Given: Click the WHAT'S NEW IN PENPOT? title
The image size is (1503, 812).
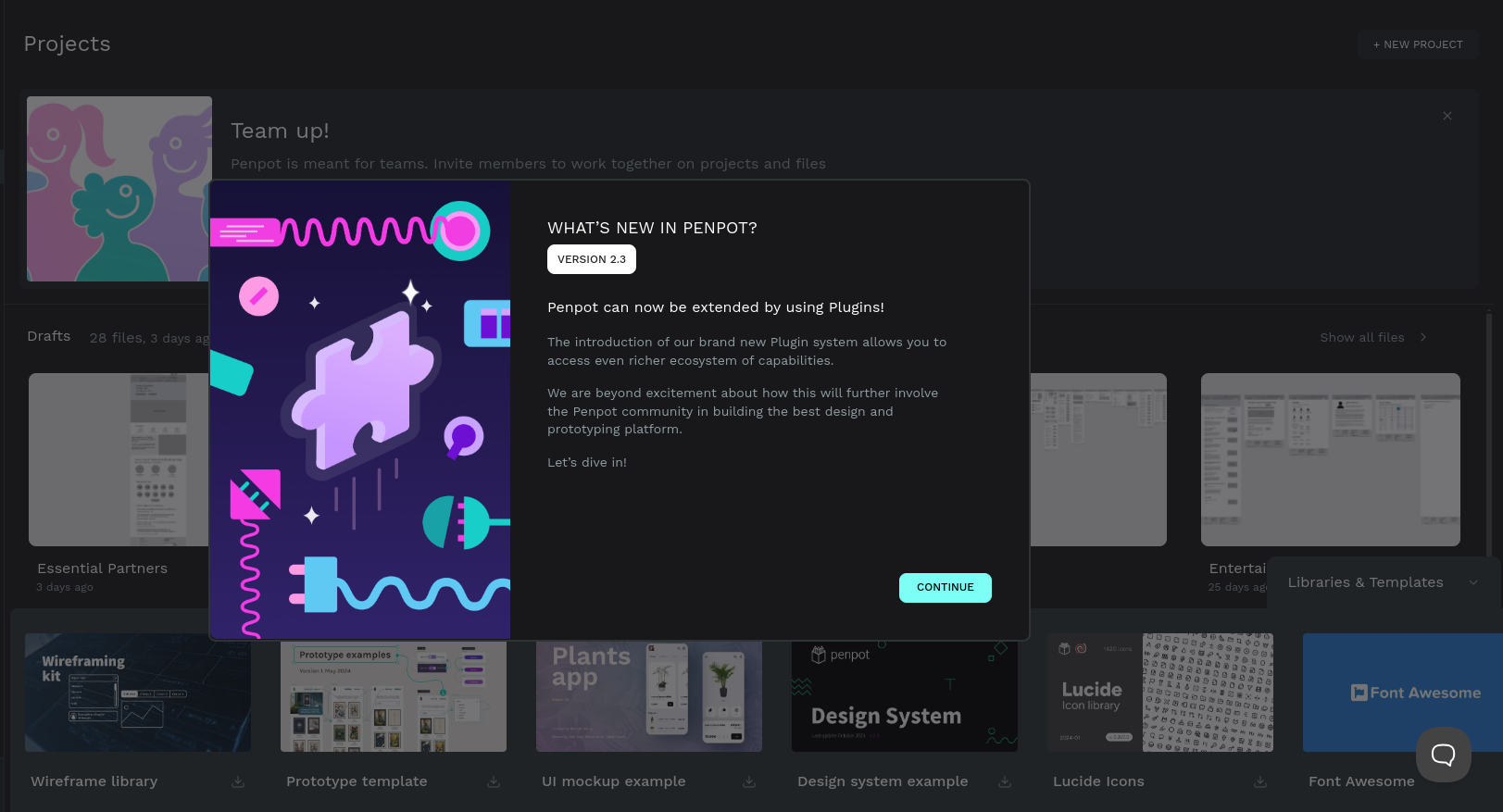Looking at the screenshot, I should click(652, 228).
